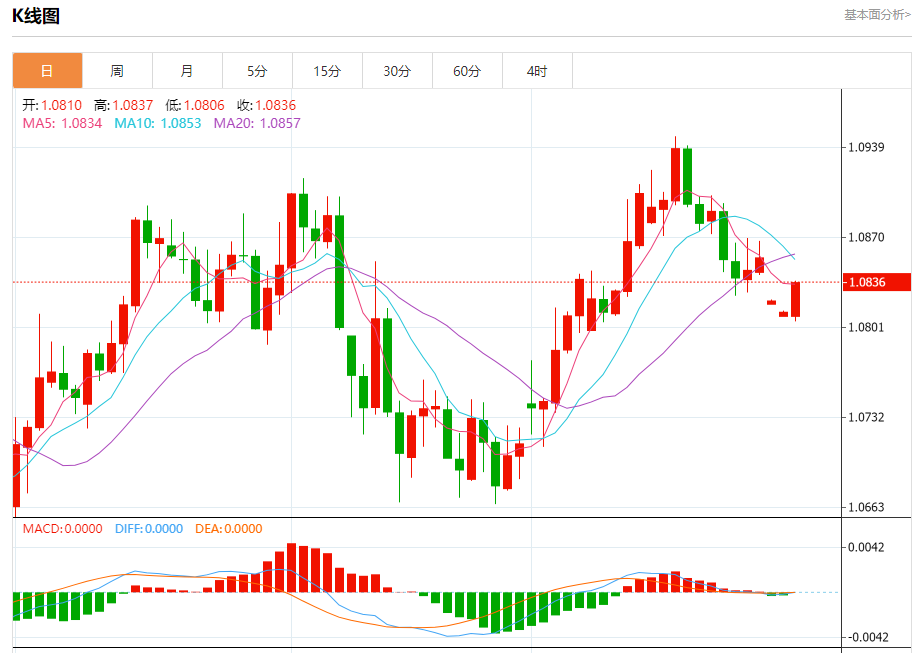Click the 收 close price label

pos(244,105)
